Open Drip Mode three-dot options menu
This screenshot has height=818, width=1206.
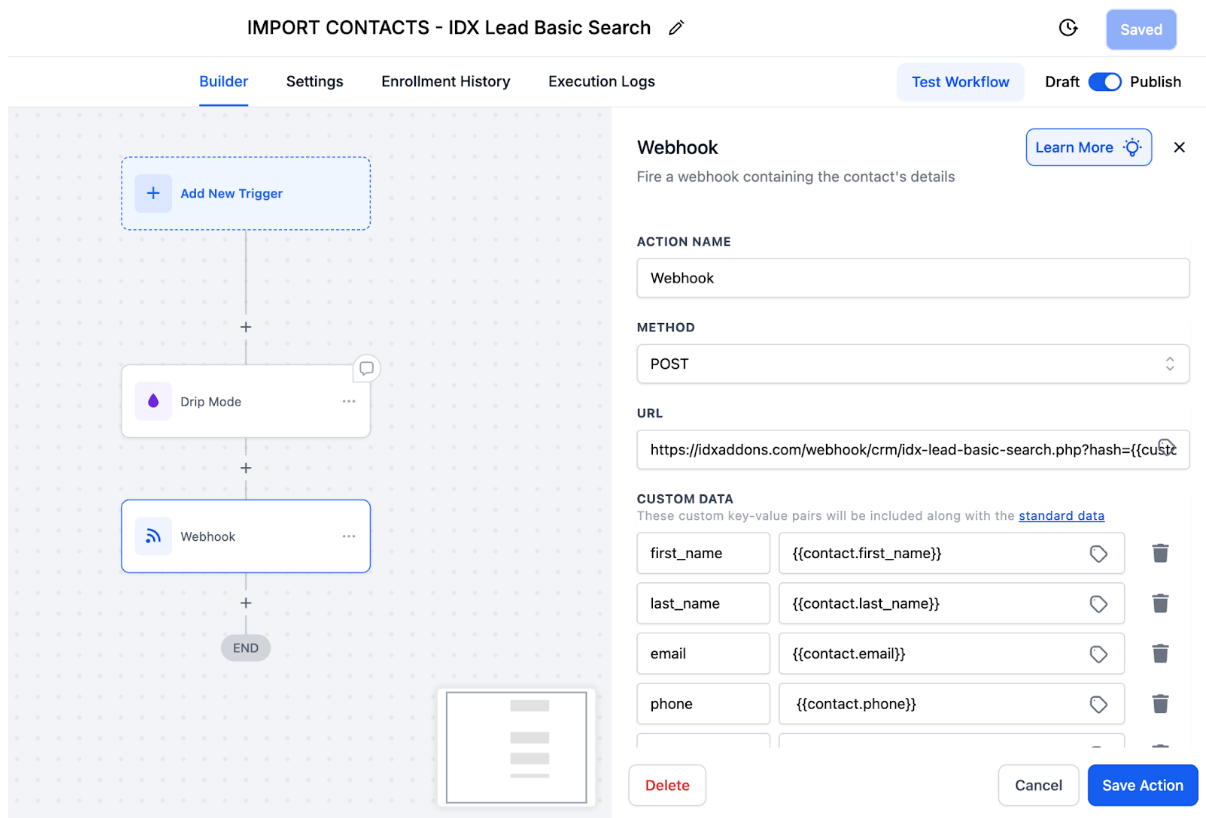click(349, 401)
